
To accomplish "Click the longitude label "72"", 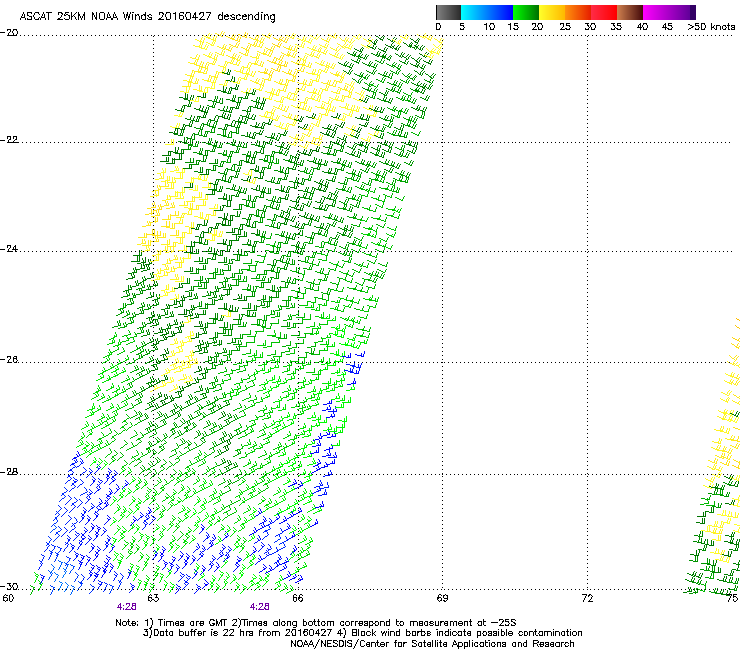I will tap(587, 599).
